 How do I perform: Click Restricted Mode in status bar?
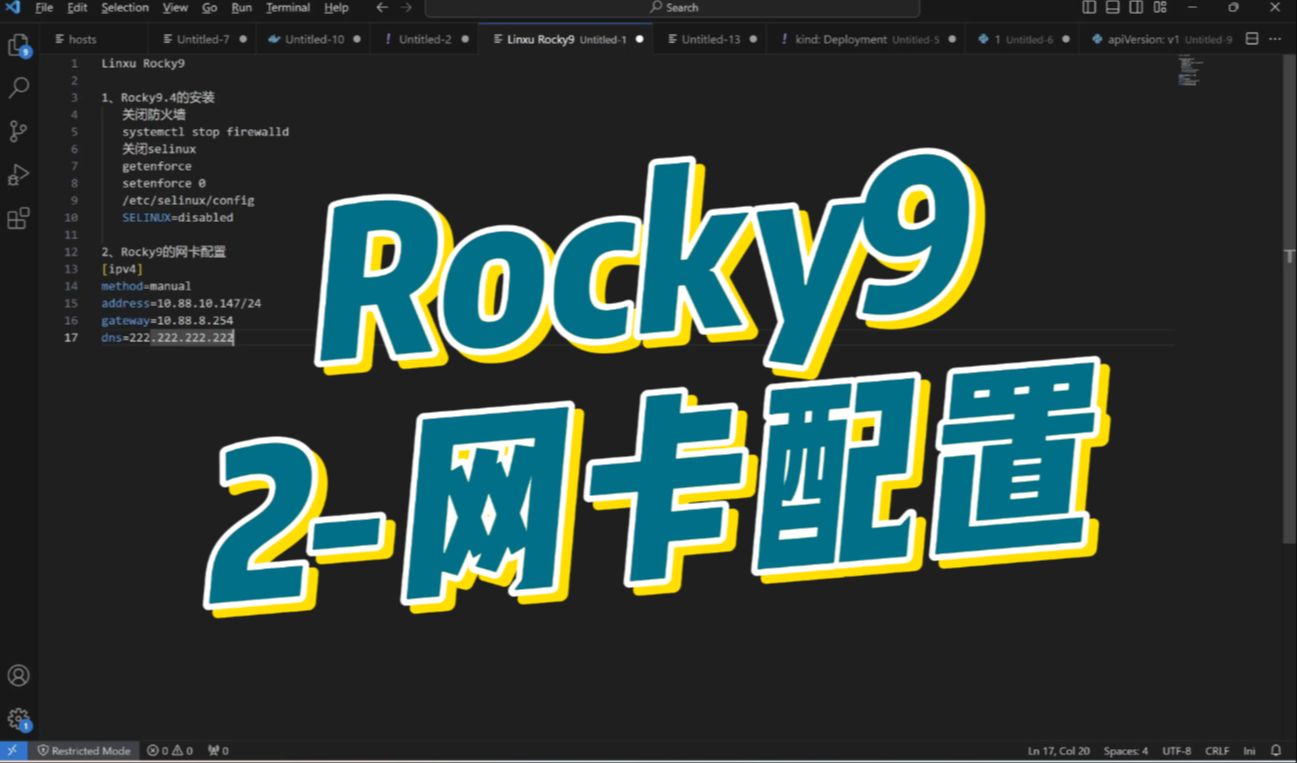pyautogui.click(x=84, y=750)
